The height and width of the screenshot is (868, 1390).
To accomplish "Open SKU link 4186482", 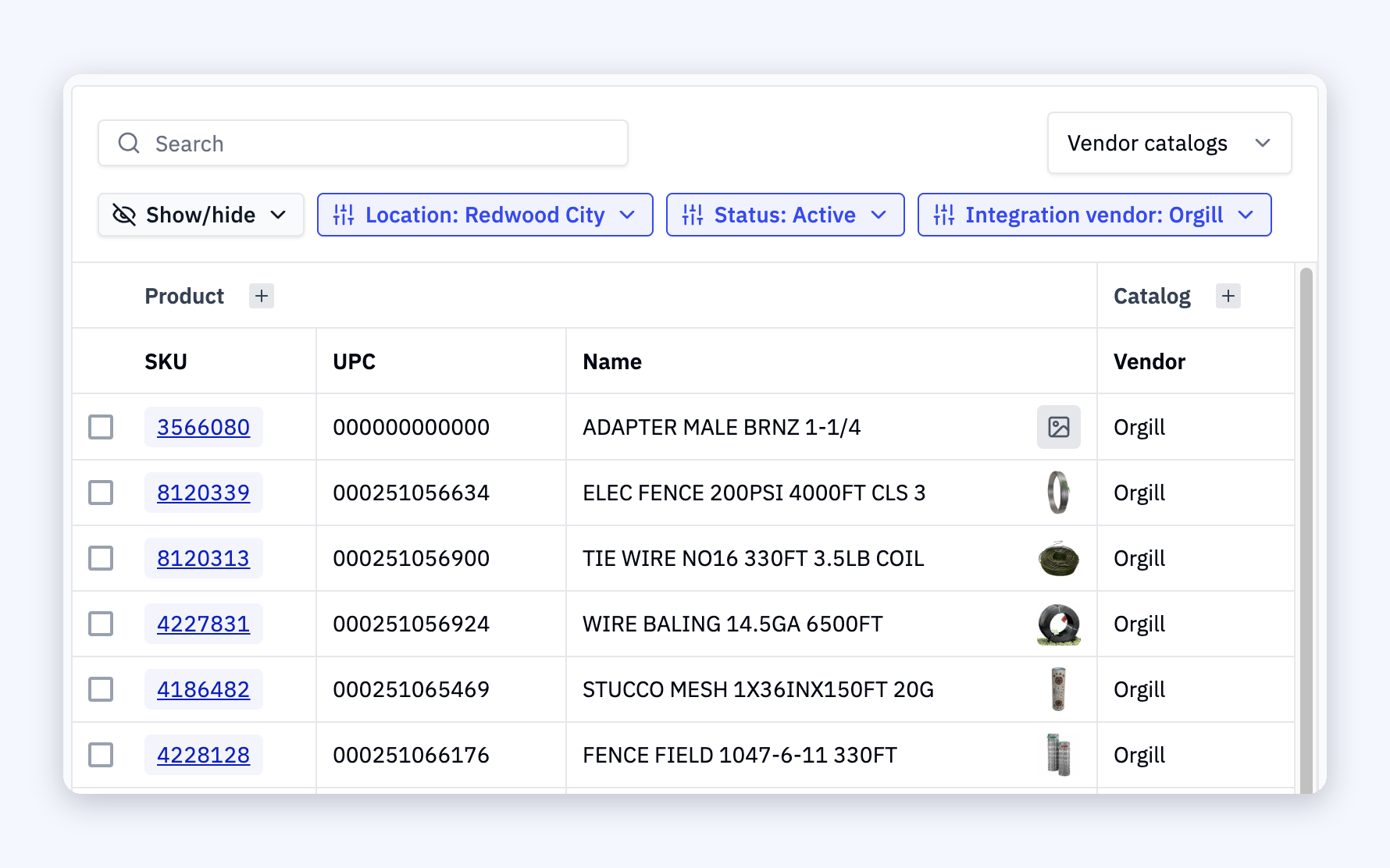I will click(x=203, y=689).
